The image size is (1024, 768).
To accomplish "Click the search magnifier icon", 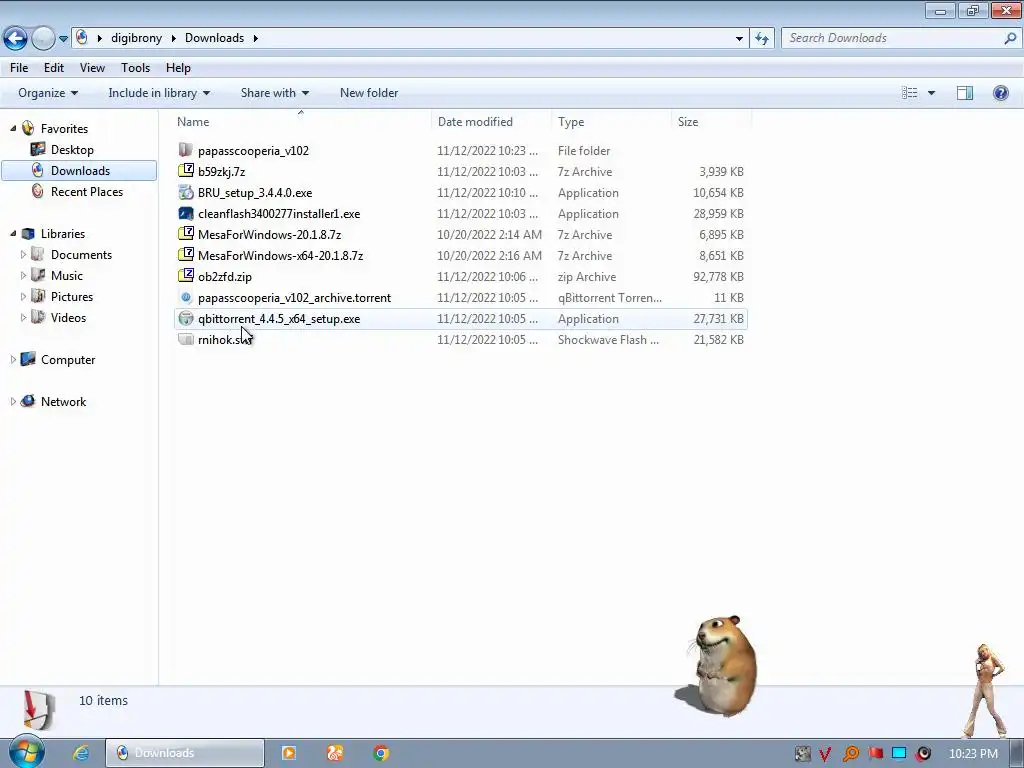I will 1010,38.
